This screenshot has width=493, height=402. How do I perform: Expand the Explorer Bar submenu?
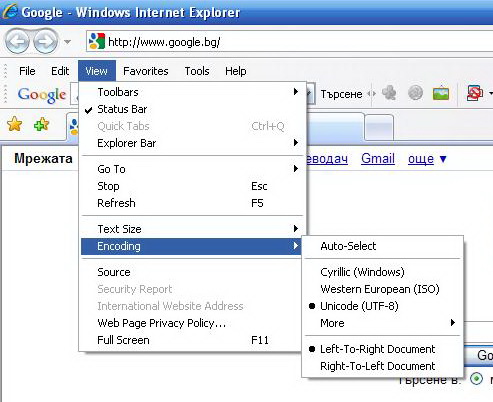(192, 143)
